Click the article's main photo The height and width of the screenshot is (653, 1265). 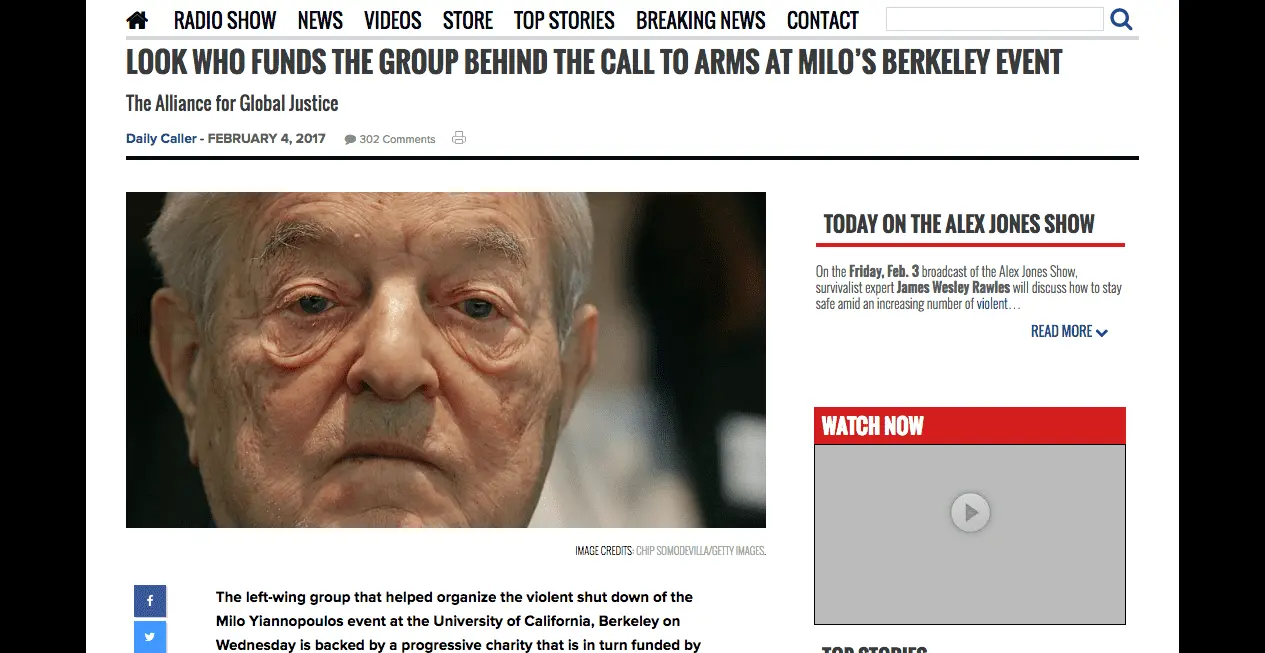click(446, 360)
